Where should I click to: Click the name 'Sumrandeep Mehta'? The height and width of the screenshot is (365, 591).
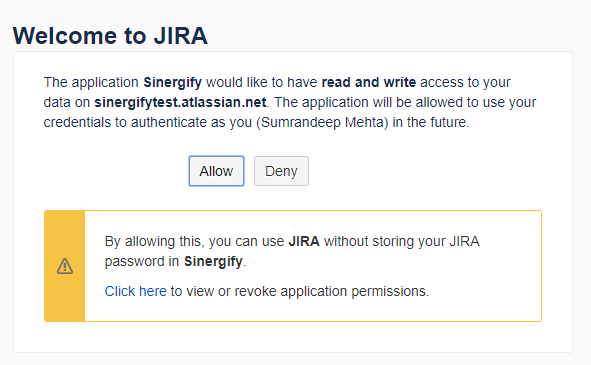322,122
